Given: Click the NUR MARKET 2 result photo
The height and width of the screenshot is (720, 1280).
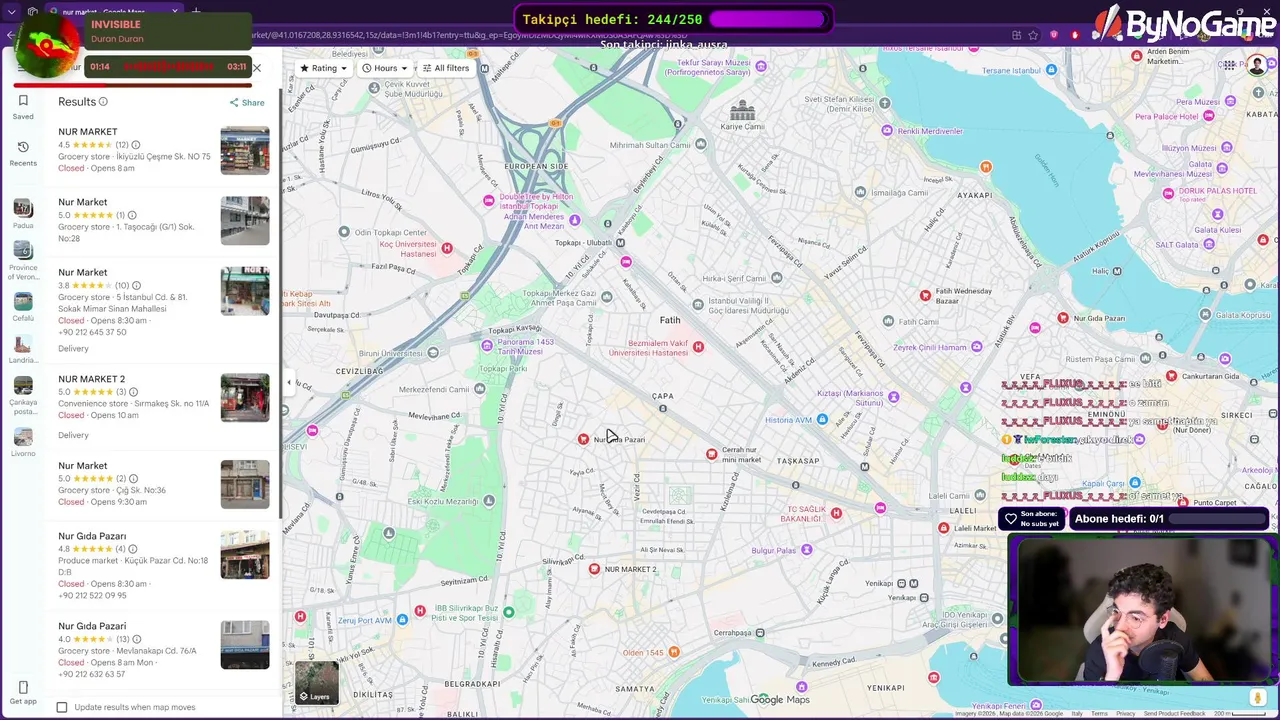Looking at the screenshot, I should coord(245,397).
